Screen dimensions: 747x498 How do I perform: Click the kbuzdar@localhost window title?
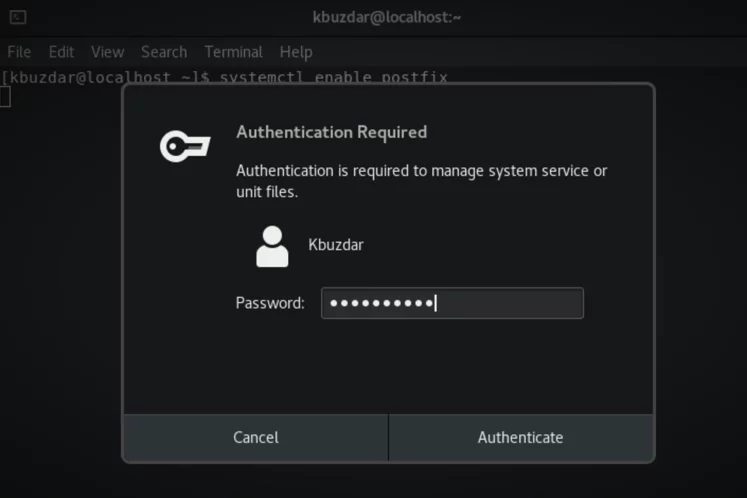click(x=386, y=17)
